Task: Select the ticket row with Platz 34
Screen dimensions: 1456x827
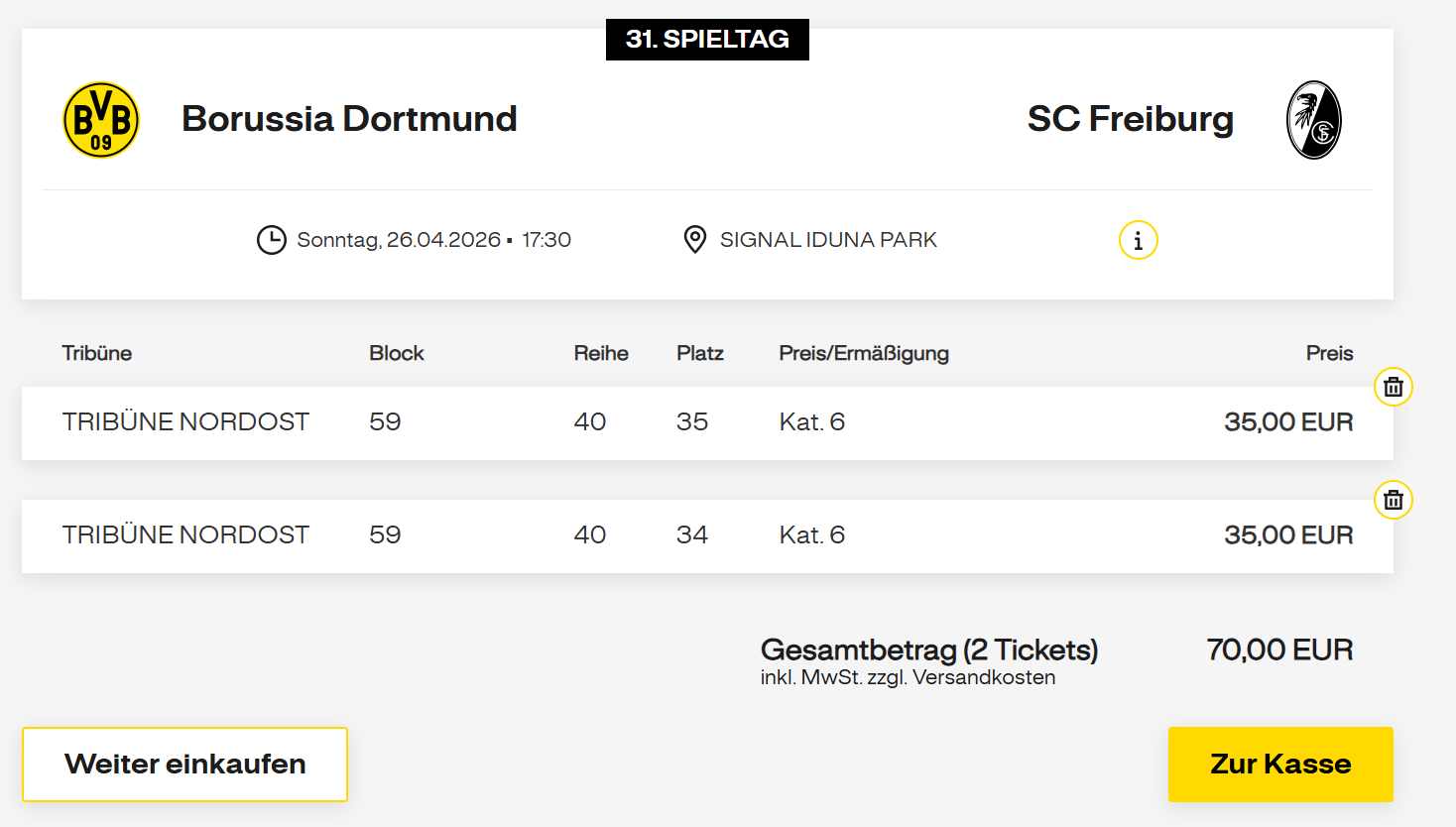Action: [707, 536]
